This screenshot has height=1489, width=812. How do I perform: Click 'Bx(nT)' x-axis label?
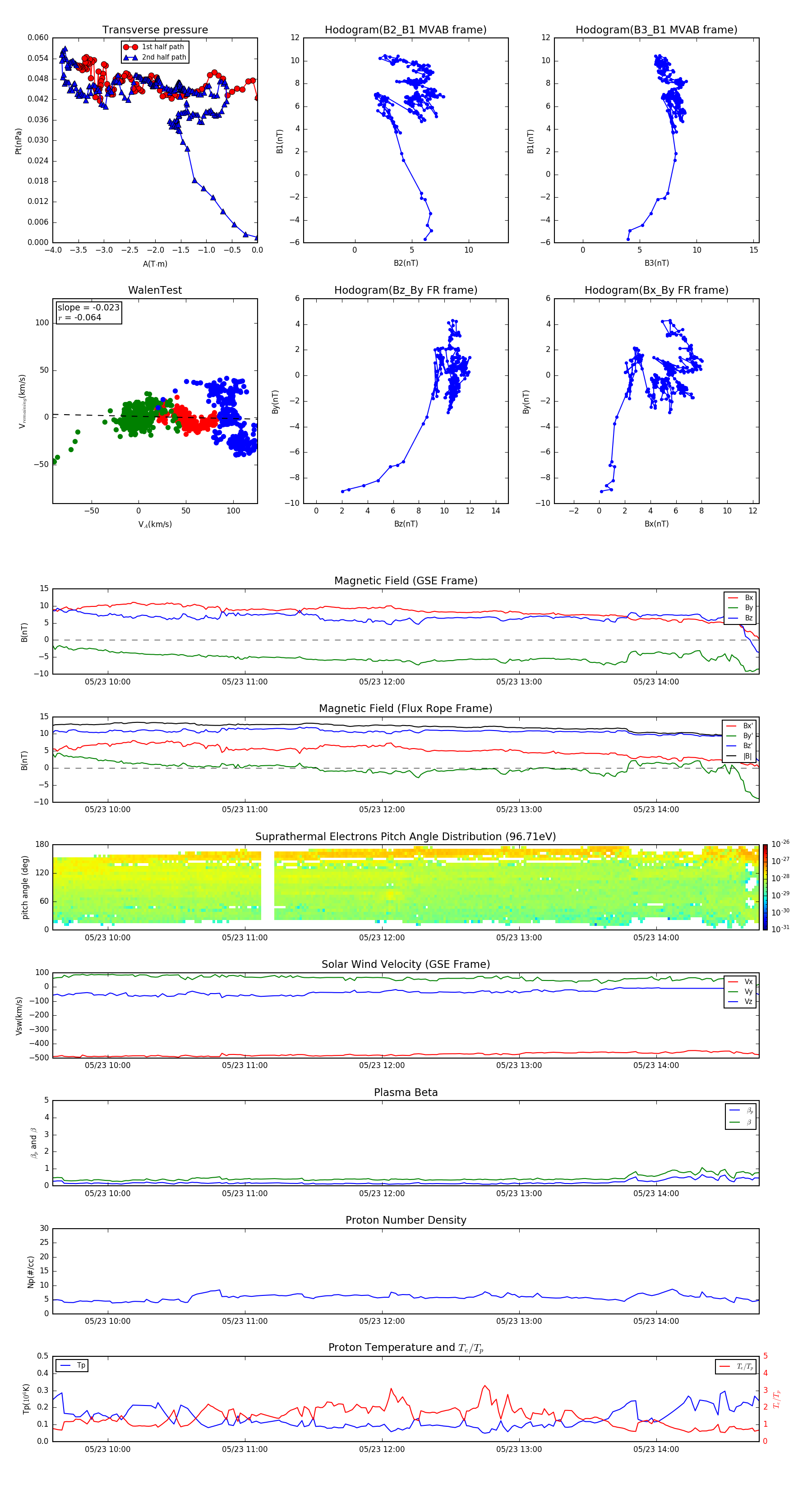(656, 524)
